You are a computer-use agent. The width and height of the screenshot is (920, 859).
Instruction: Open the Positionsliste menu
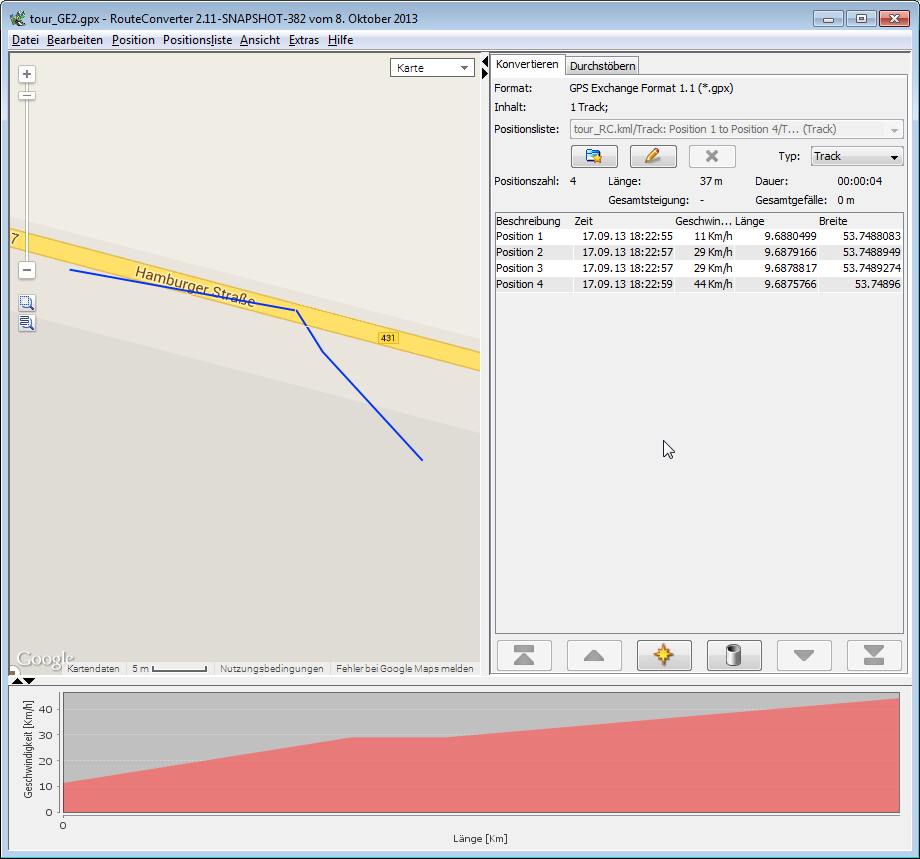197,40
